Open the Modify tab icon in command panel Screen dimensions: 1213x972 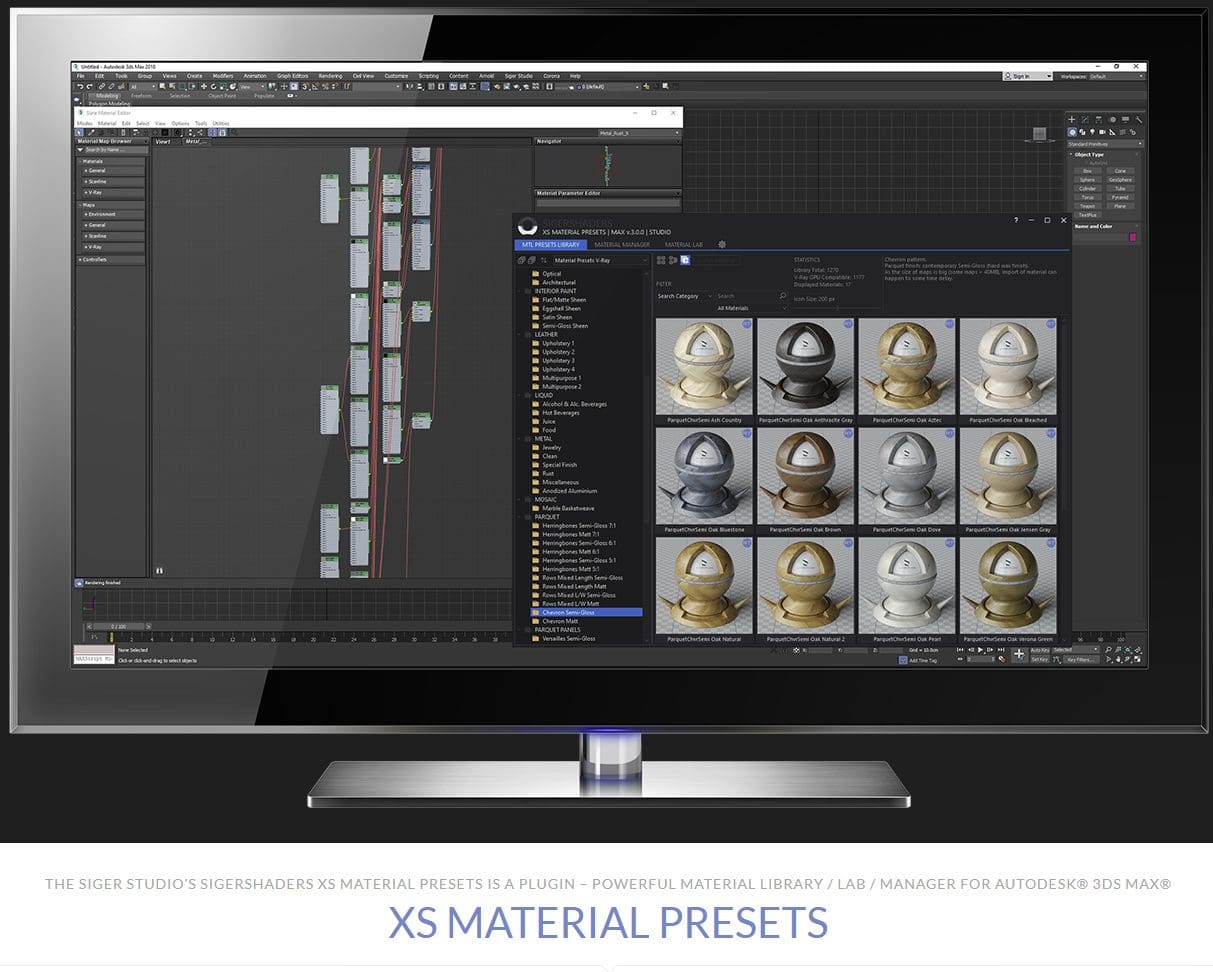click(1085, 120)
